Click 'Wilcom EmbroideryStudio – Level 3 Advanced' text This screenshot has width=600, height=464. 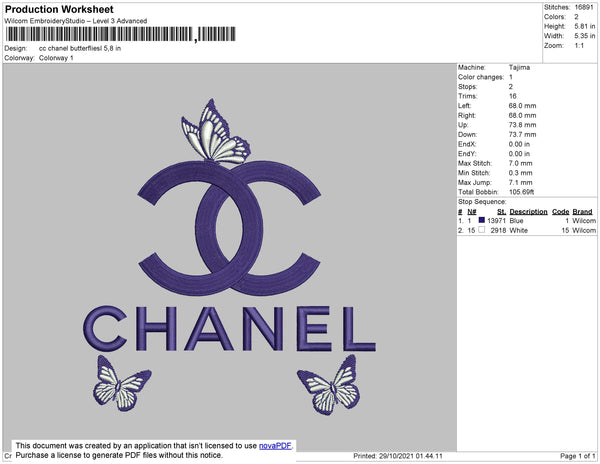click(x=76, y=21)
